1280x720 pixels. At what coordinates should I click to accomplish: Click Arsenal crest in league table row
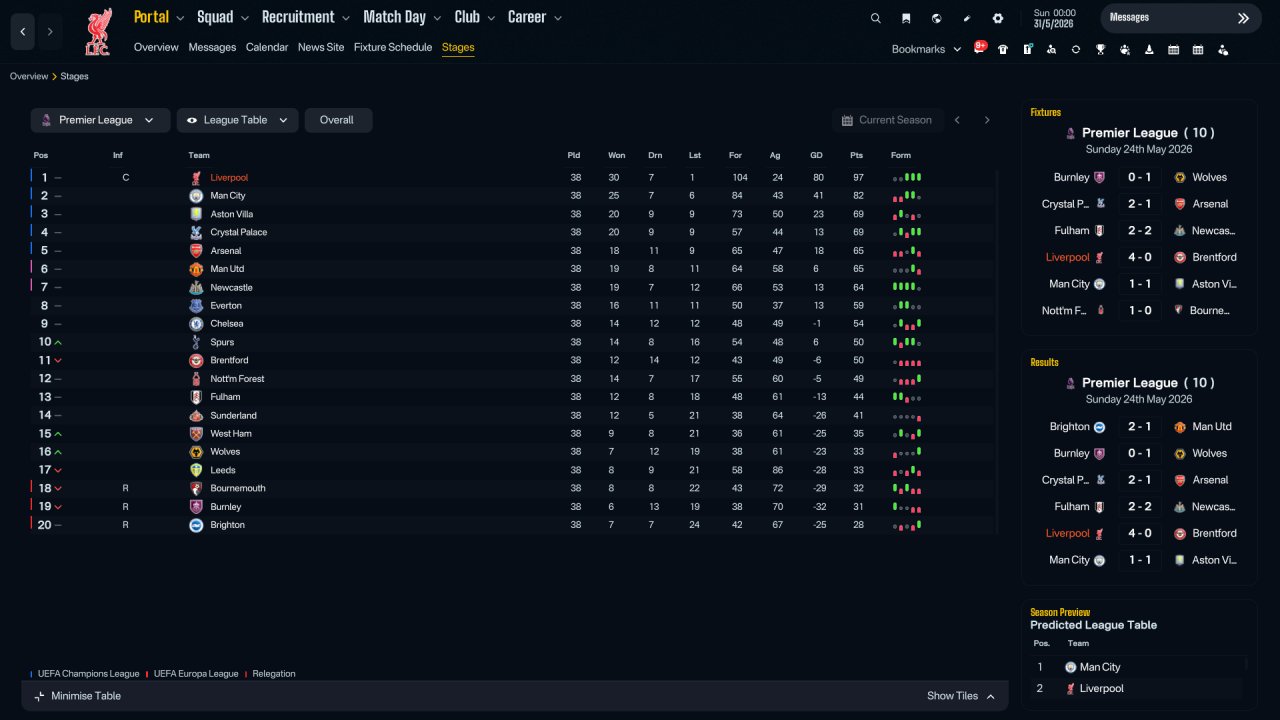(196, 251)
